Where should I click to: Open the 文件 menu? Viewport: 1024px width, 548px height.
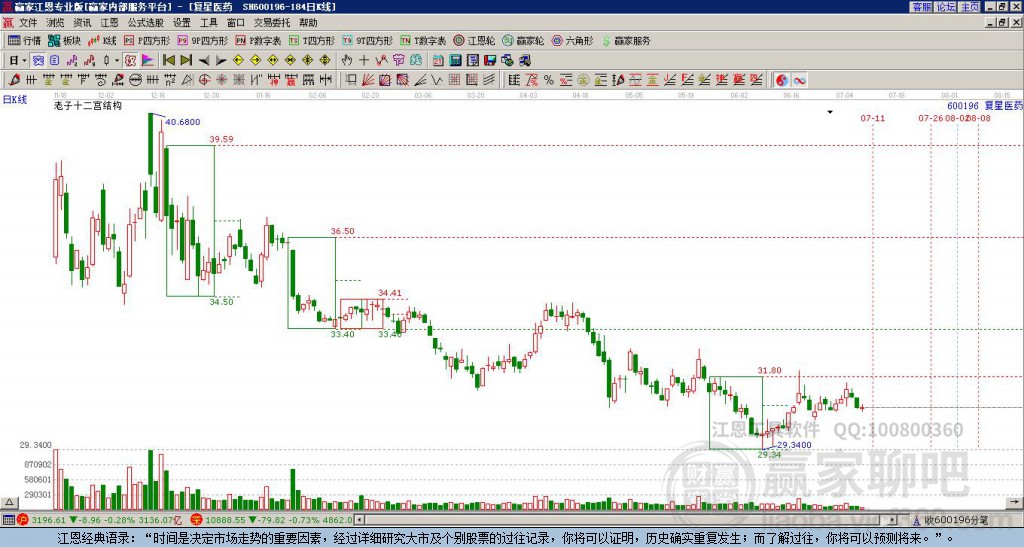tap(28, 23)
